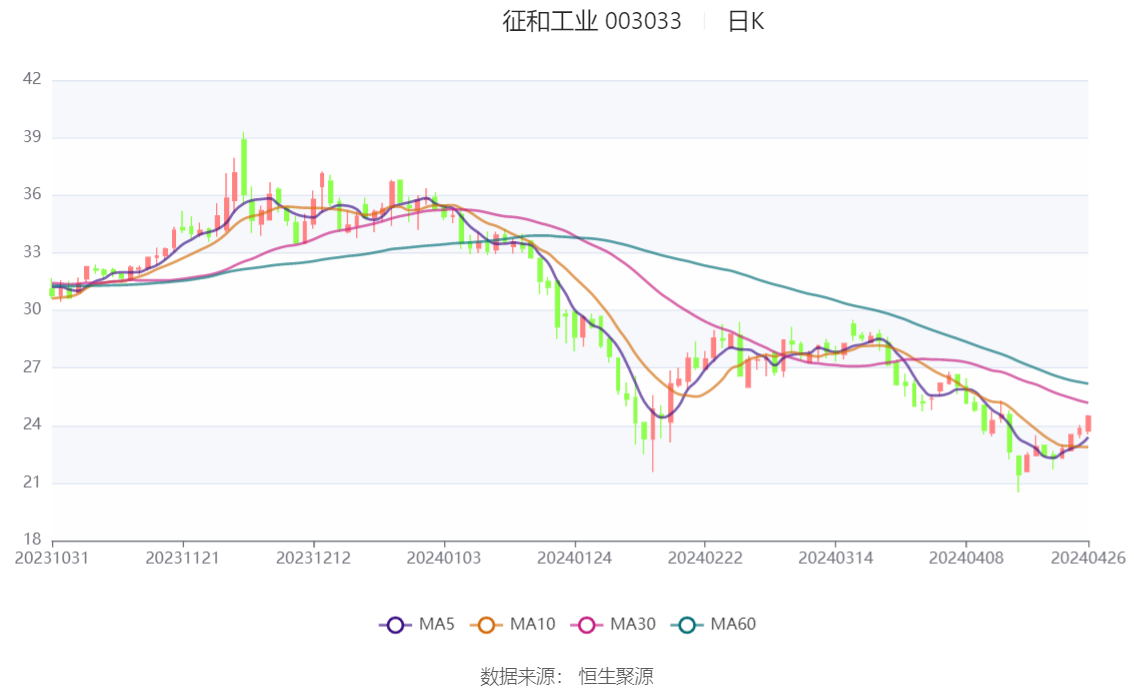
Task: Click x-axis date label 20240222
Action: pos(705,558)
